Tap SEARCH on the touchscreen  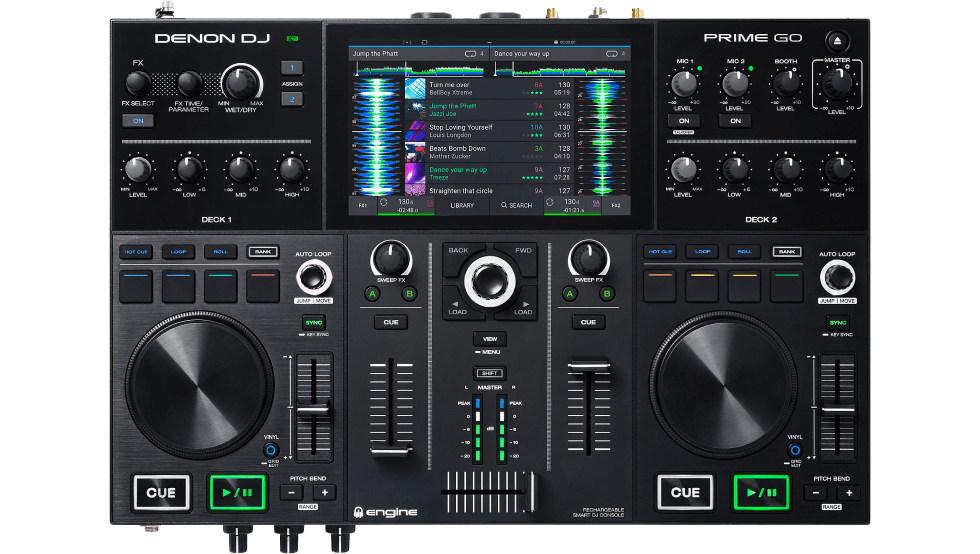(517, 205)
